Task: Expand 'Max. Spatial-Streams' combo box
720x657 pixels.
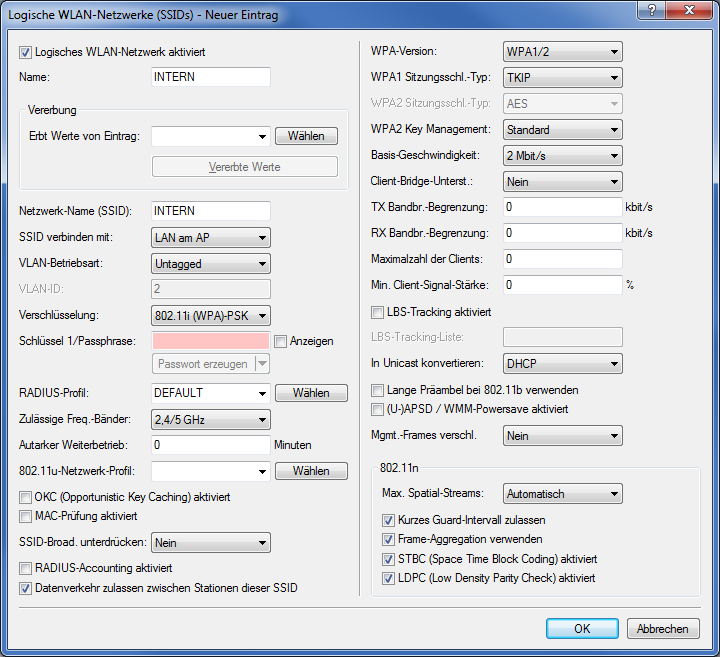Action: point(562,494)
